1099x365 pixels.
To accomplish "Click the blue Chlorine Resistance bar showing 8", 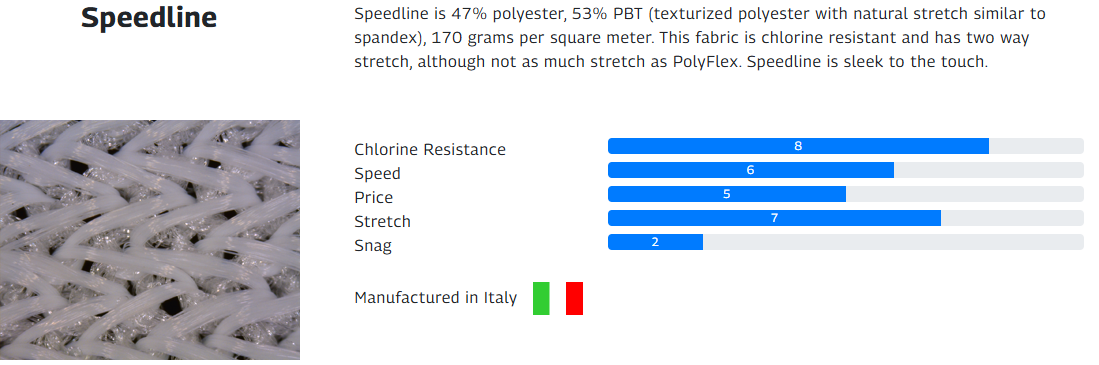I will click(798, 146).
